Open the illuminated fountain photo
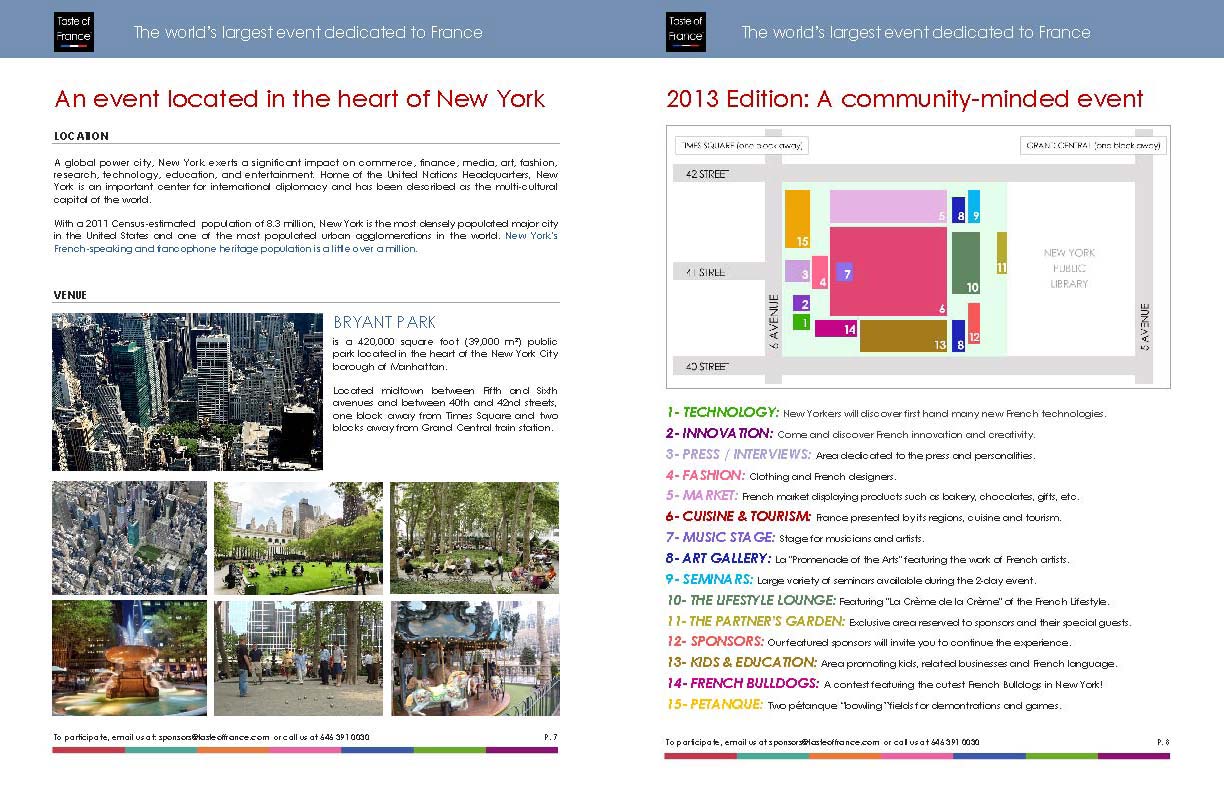This screenshot has height=792, width=1224. pyautogui.click(x=130, y=658)
